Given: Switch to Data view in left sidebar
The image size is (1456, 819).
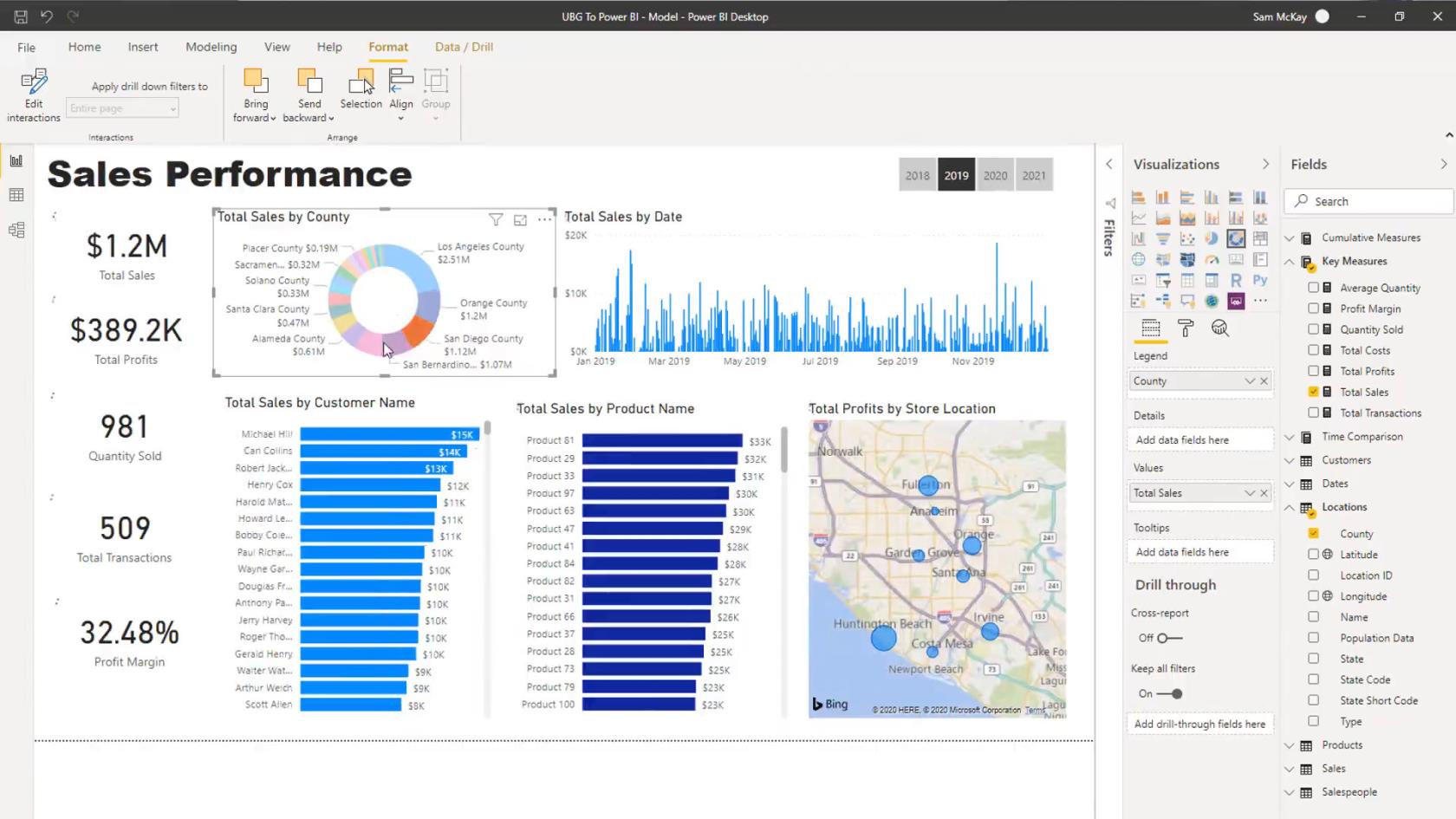Looking at the screenshot, I should coord(16,195).
